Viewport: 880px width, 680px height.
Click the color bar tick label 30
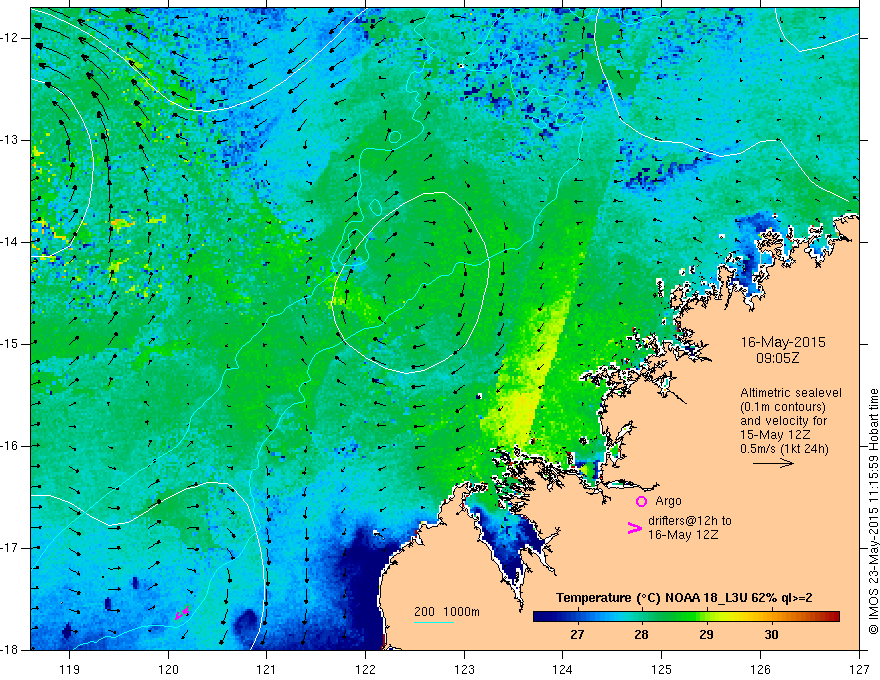coord(772,635)
